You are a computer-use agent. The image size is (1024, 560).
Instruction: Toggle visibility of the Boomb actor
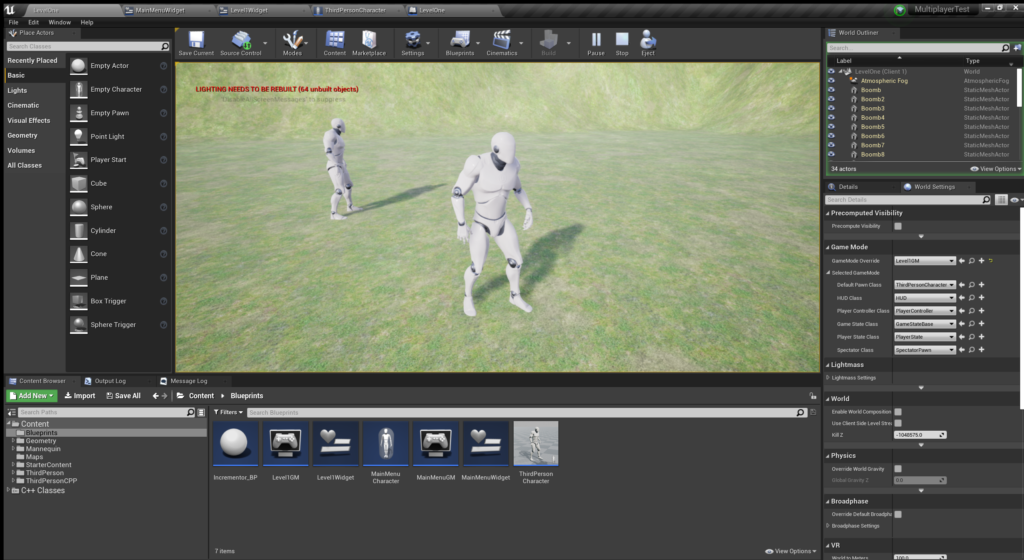[x=831, y=90]
